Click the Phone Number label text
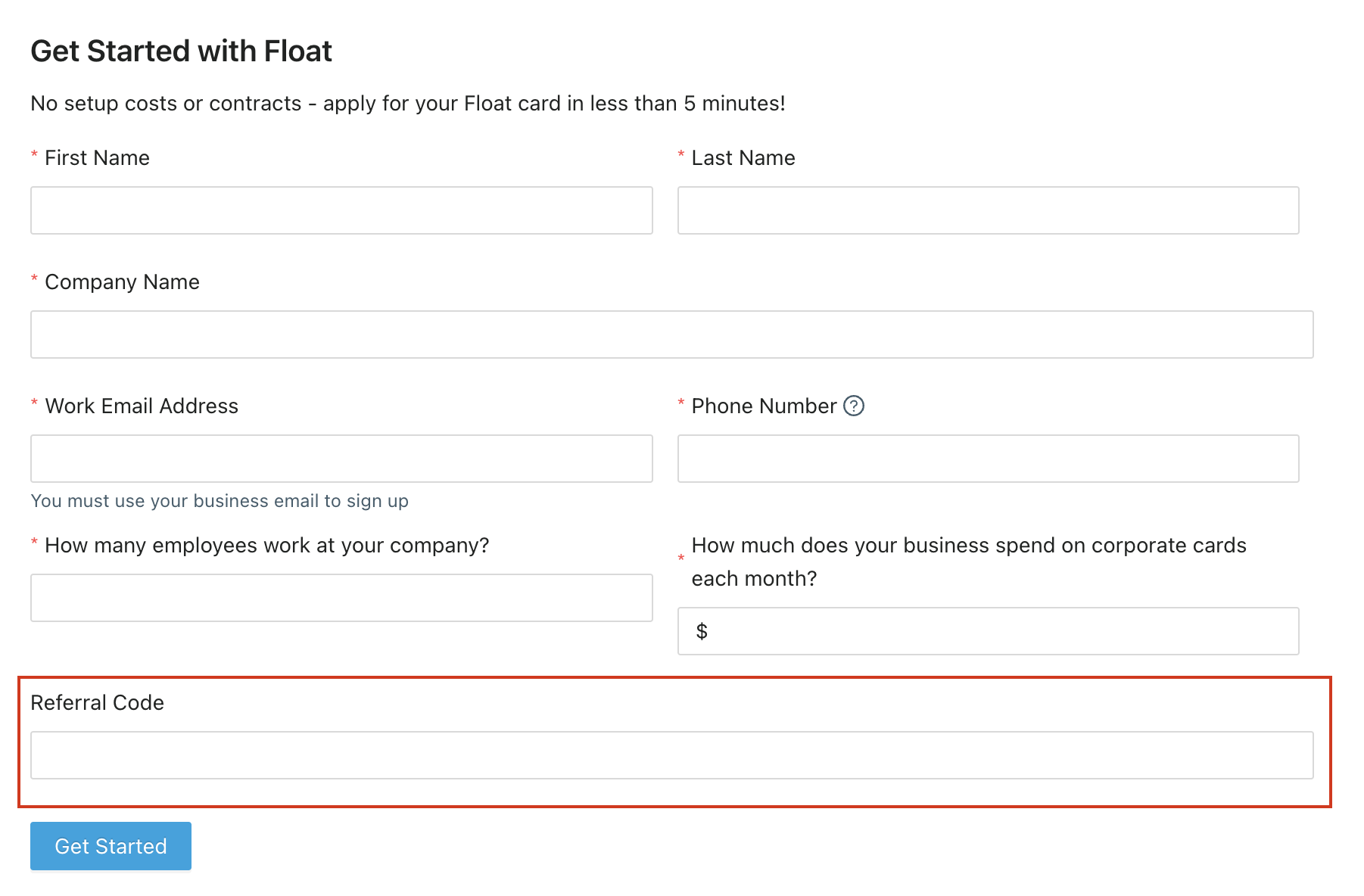Image resolution: width=1364 pixels, height=896 pixels. [x=764, y=406]
